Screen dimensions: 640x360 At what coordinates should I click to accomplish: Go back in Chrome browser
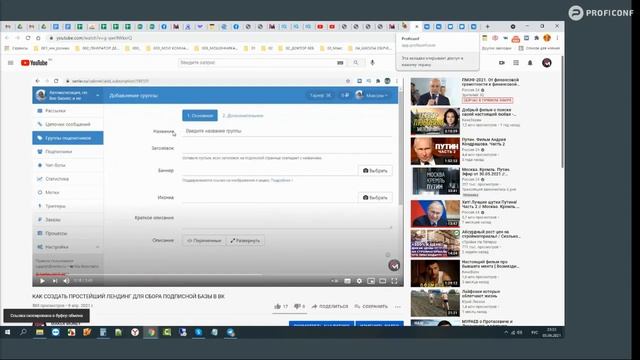[7, 38]
